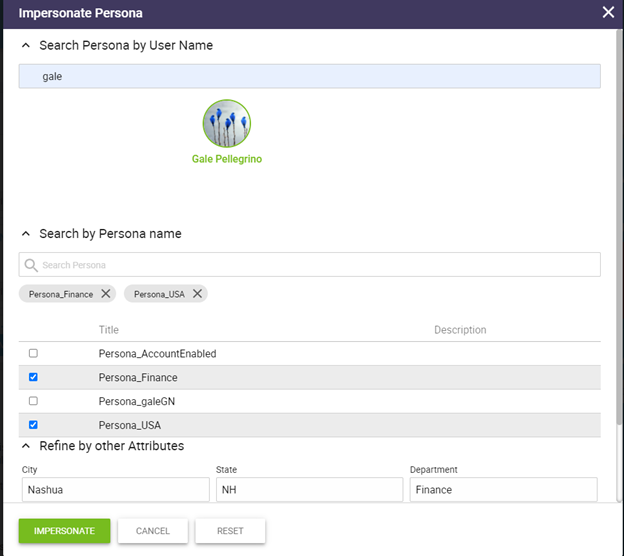Image resolution: width=624 pixels, height=556 pixels.
Task: Close the Impersonate Persona dialog
Action: click(x=607, y=13)
